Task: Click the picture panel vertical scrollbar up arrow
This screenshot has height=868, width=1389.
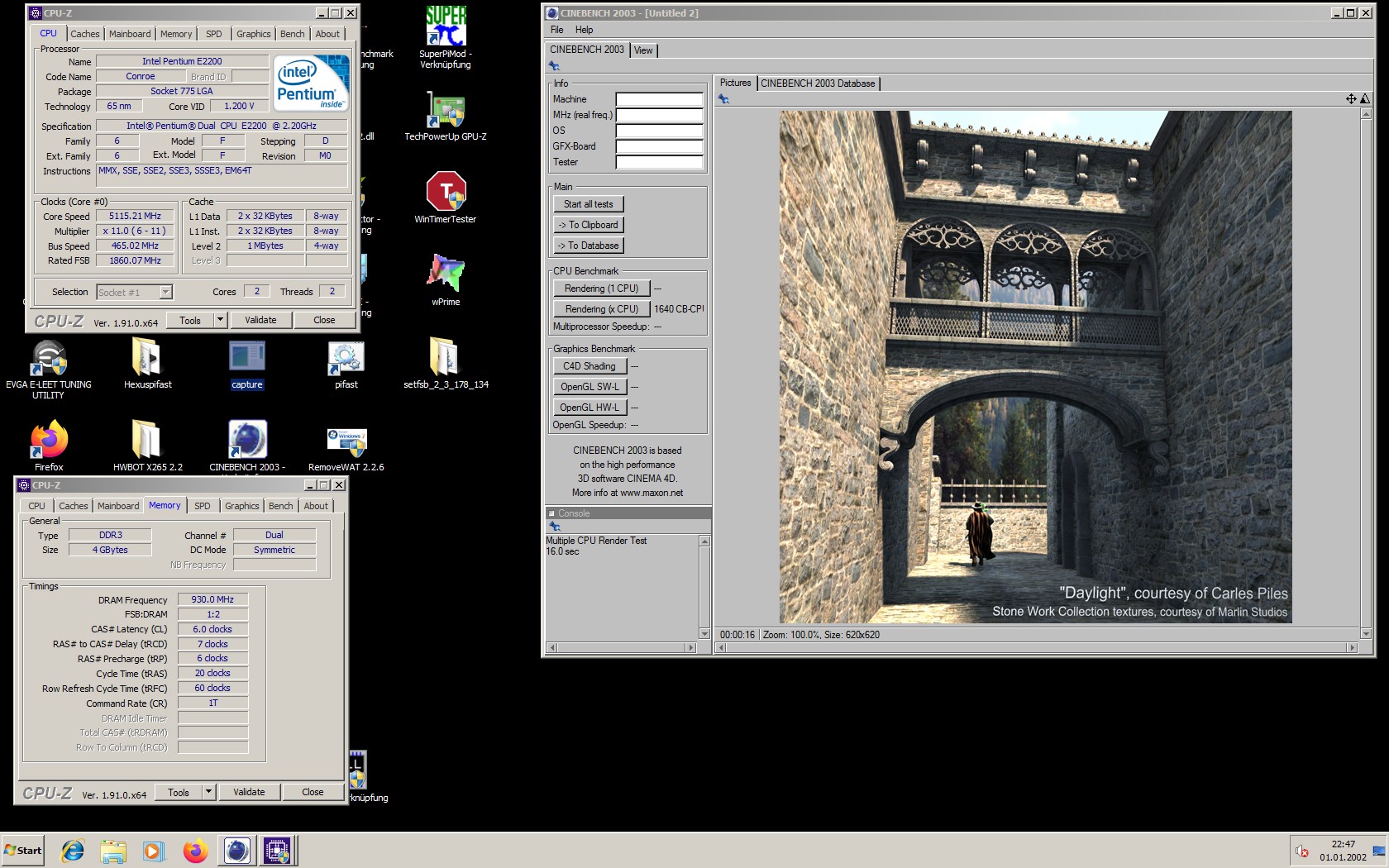Action: (1366, 115)
